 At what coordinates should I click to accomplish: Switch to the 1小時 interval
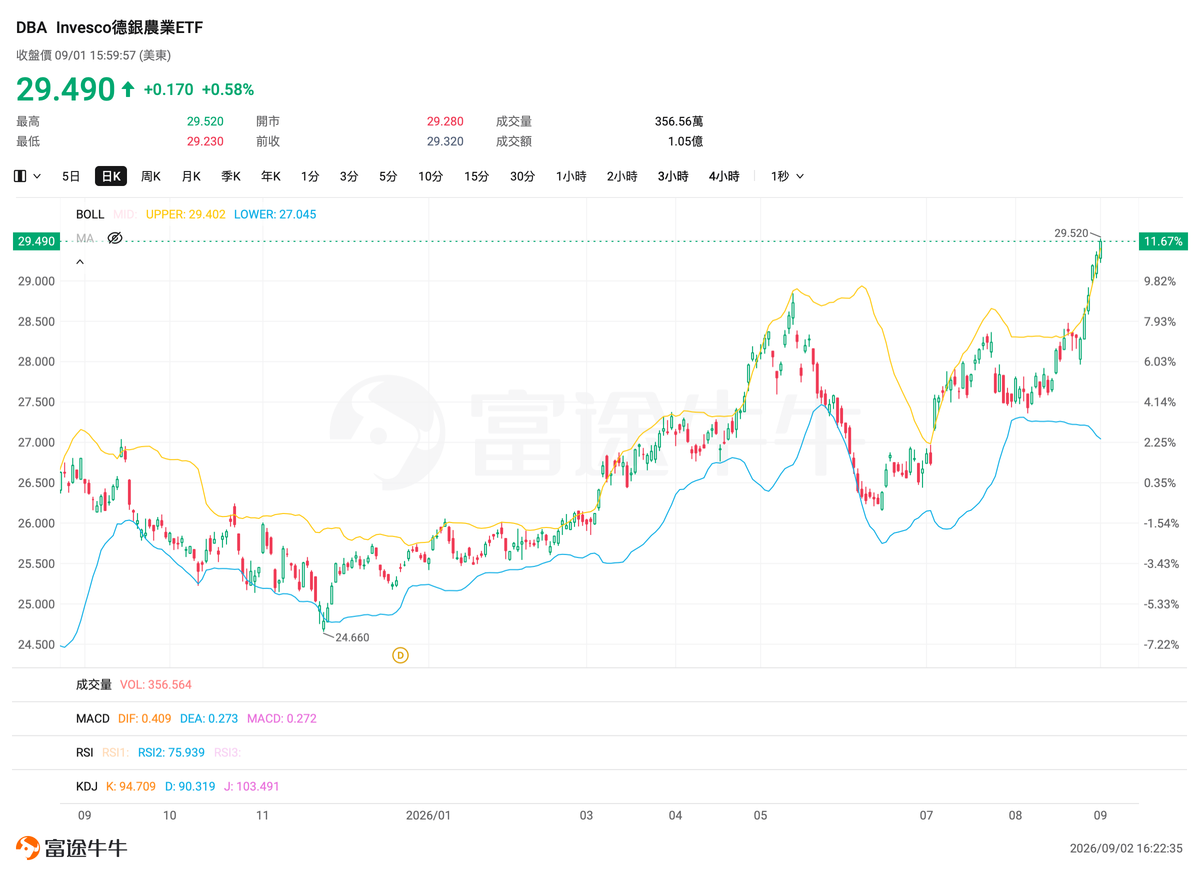coord(571,176)
